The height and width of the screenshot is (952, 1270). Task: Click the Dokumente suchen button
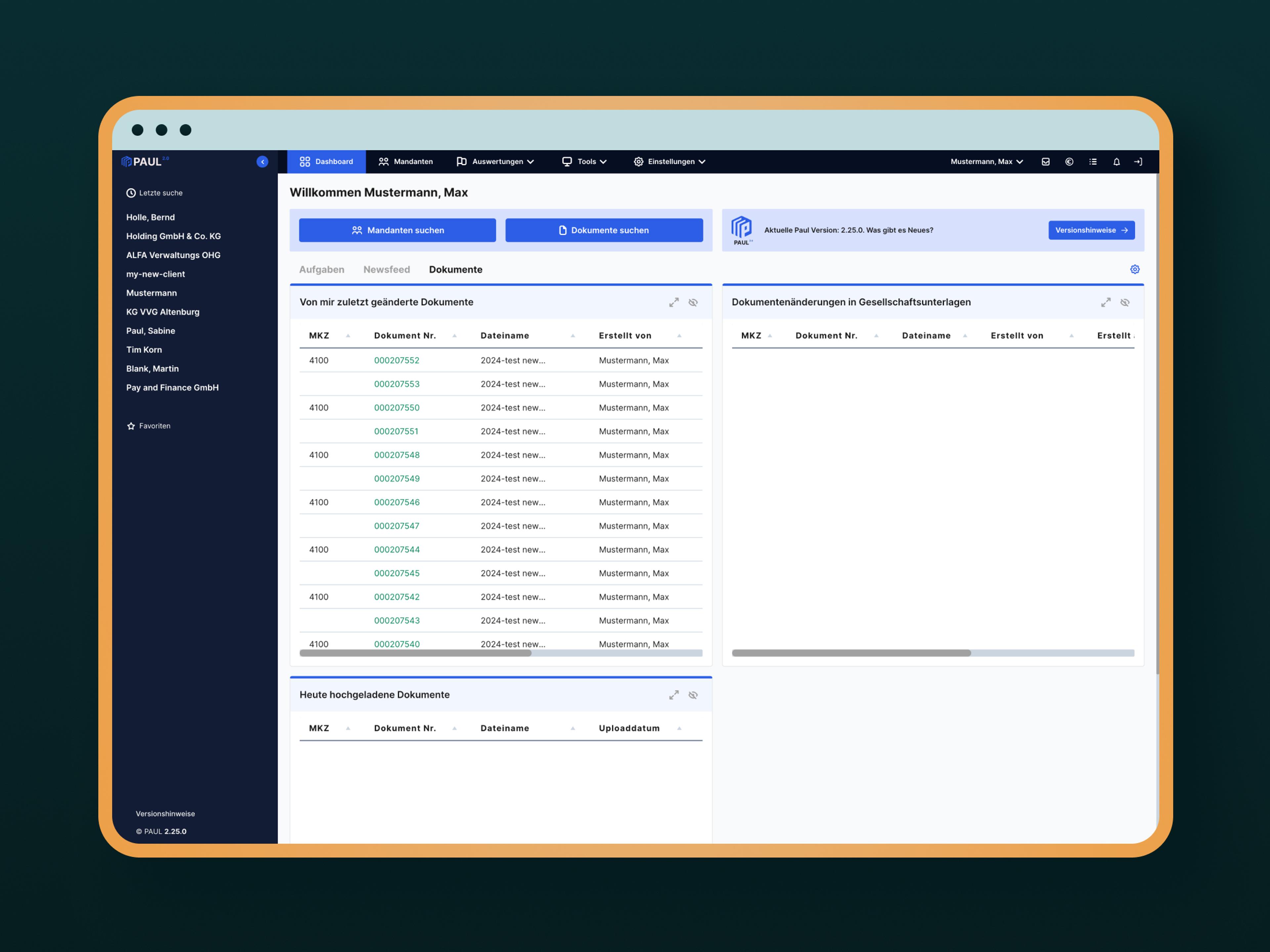click(x=604, y=230)
